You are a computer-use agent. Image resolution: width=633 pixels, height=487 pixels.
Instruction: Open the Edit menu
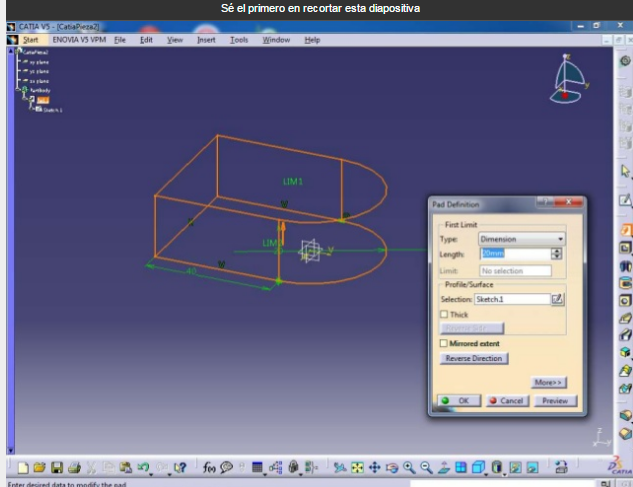pyautogui.click(x=146, y=40)
